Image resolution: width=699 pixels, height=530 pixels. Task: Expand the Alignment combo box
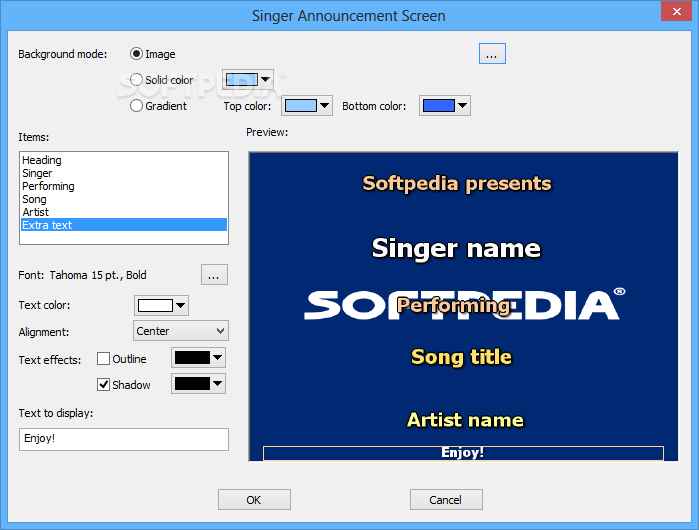coord(181,331)
